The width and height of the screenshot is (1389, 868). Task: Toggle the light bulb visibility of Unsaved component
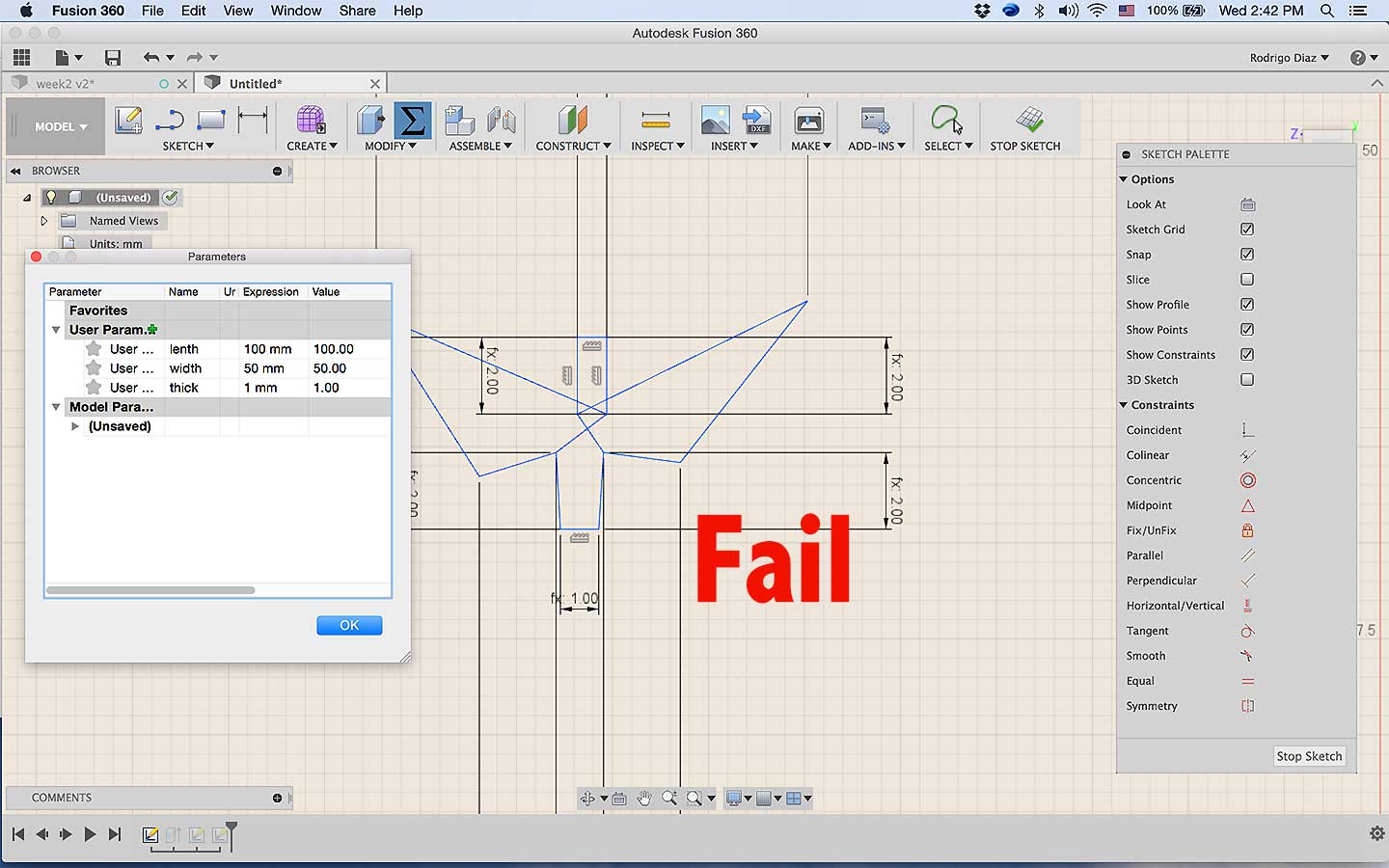point(51,197)
